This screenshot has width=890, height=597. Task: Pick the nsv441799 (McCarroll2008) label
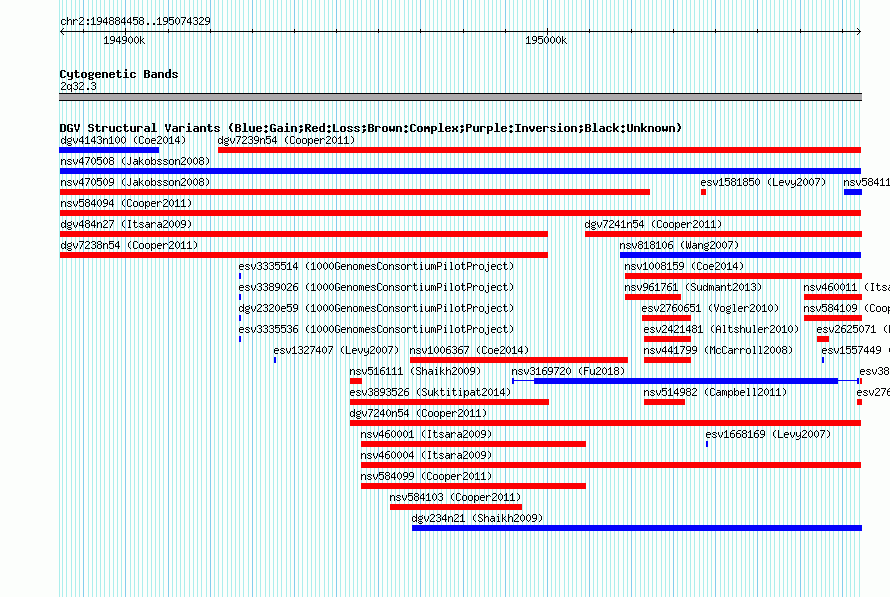(718, 350)
